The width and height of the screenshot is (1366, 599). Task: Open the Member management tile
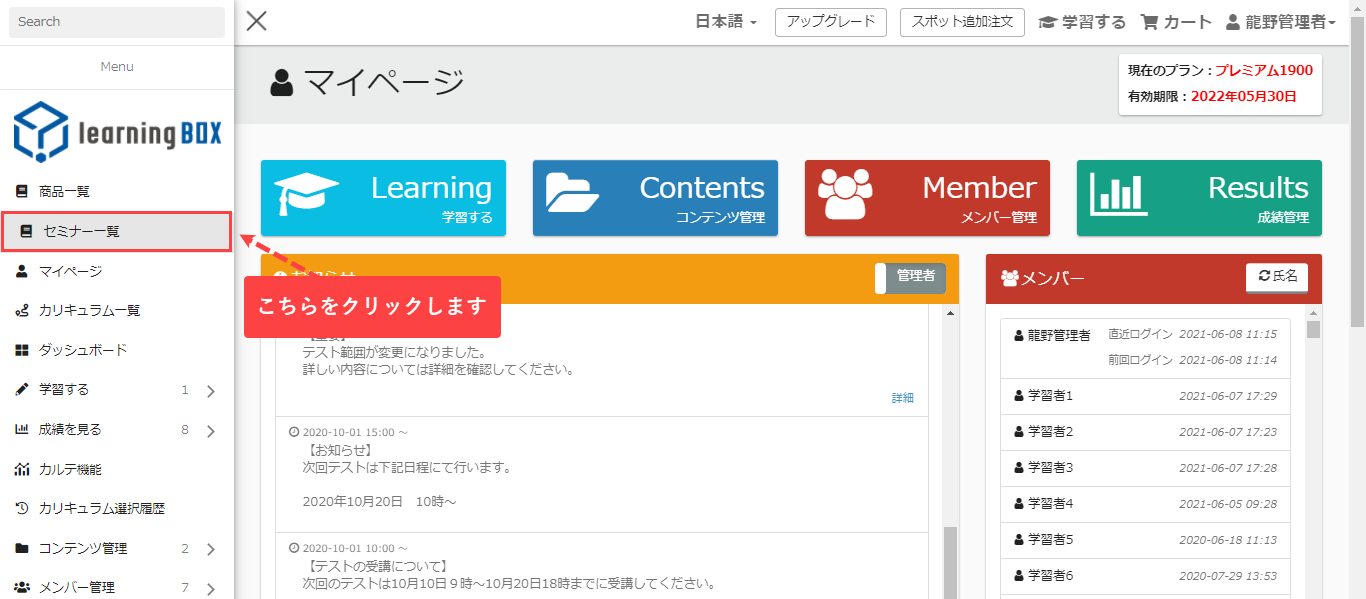coord(927,198)
